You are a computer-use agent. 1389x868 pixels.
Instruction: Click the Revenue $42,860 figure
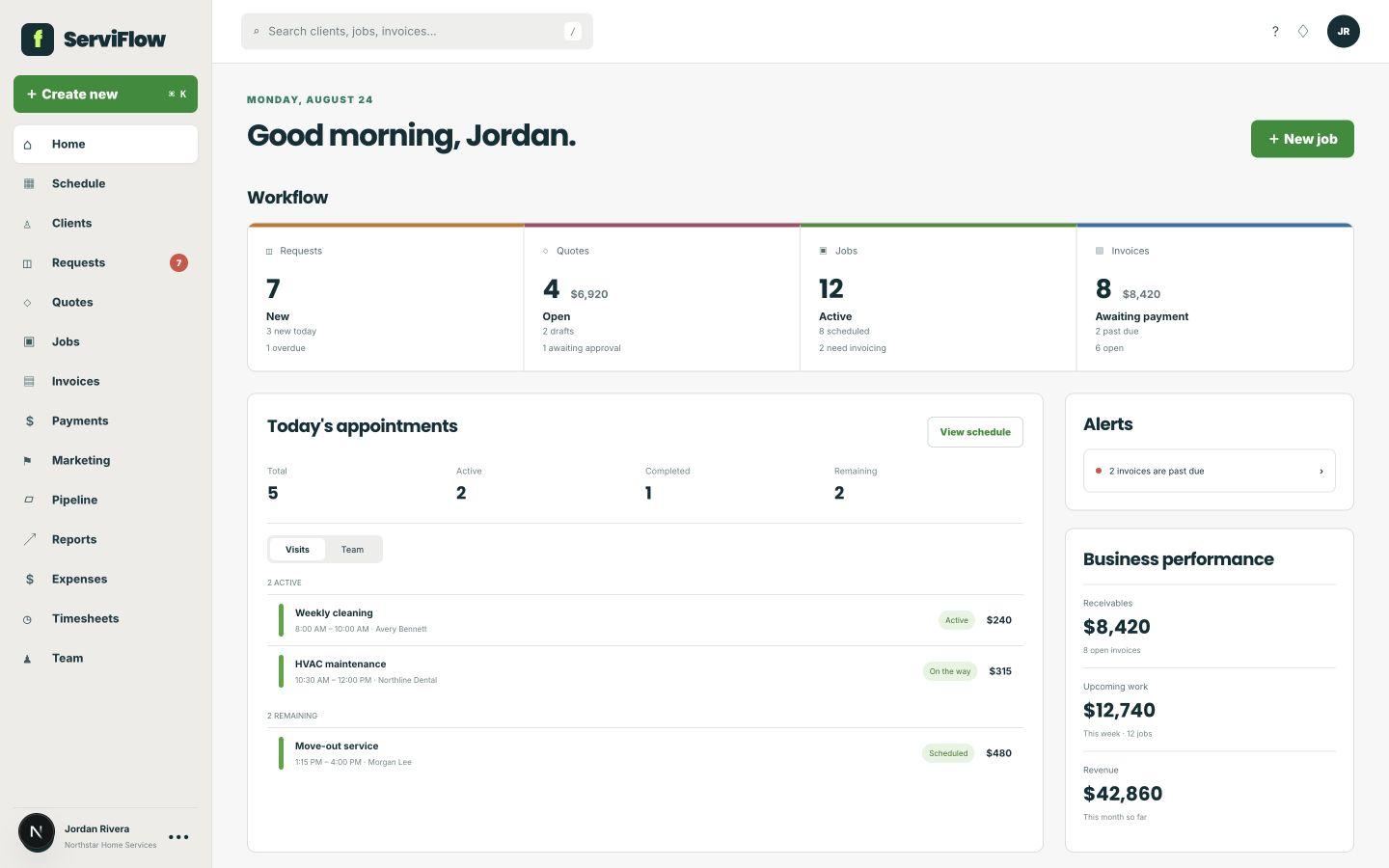[1123, 794]
